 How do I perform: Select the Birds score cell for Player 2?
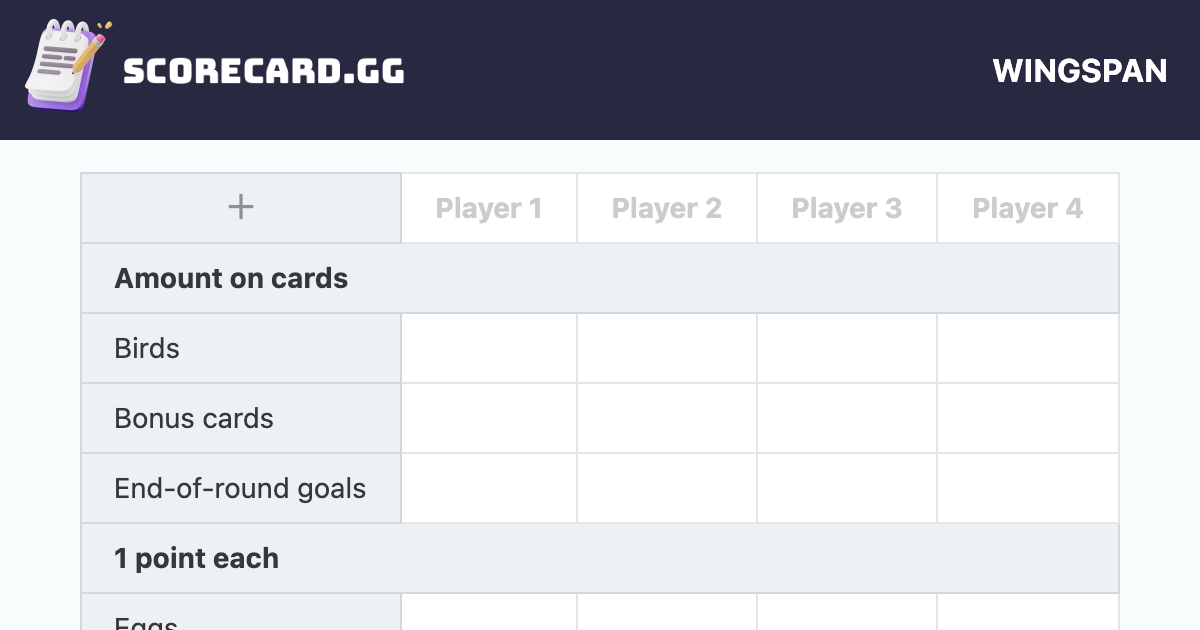point(667,348)
